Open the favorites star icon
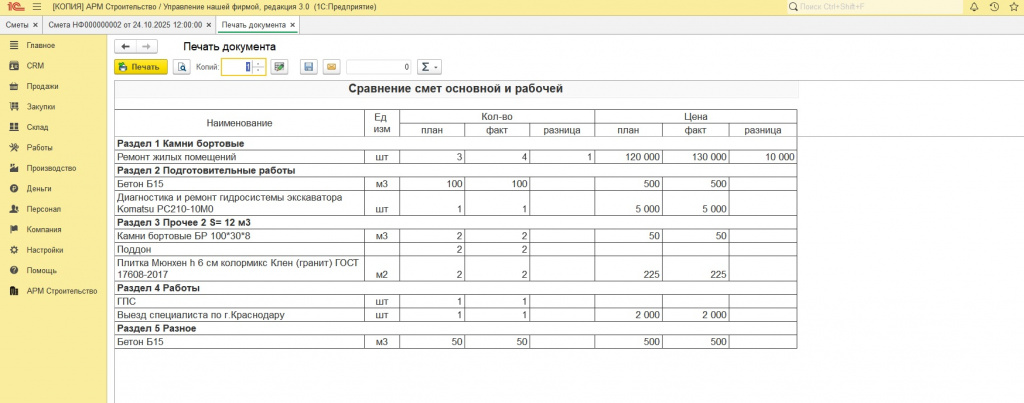1024x403 pixels. [1014, 7]
